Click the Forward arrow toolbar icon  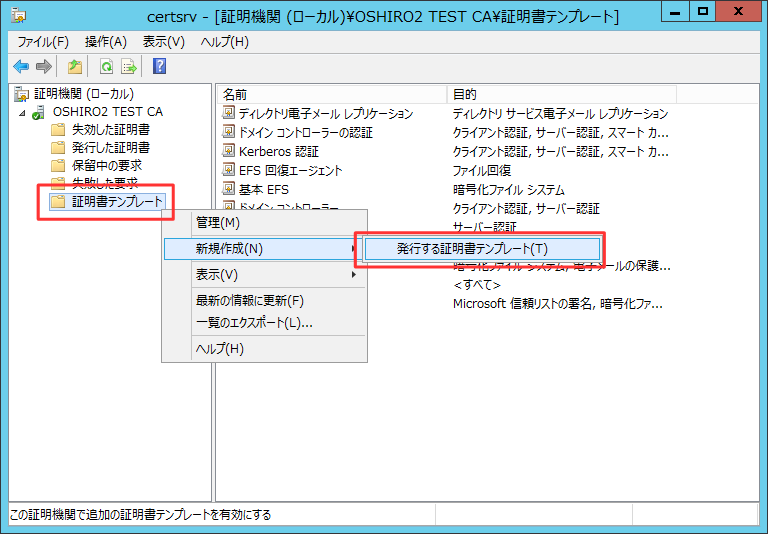44,66
